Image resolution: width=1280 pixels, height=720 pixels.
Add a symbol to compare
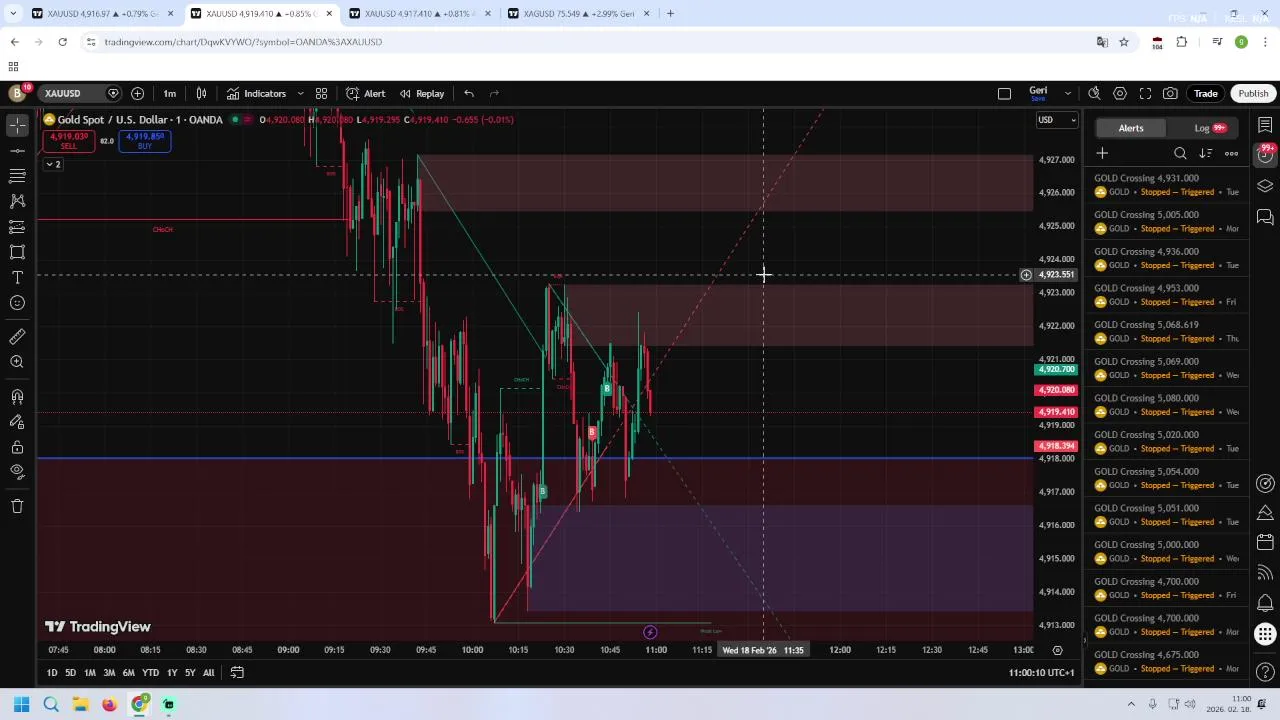137,93
